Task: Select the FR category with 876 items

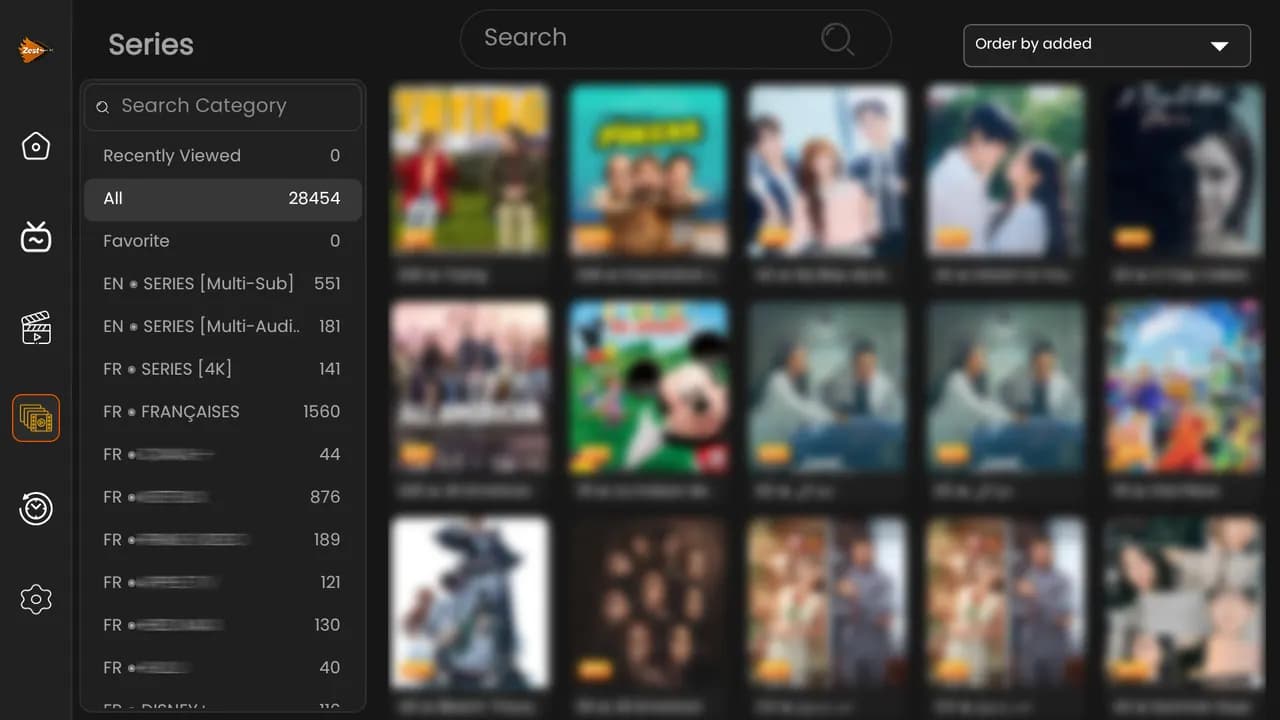Action: [223, 497]
